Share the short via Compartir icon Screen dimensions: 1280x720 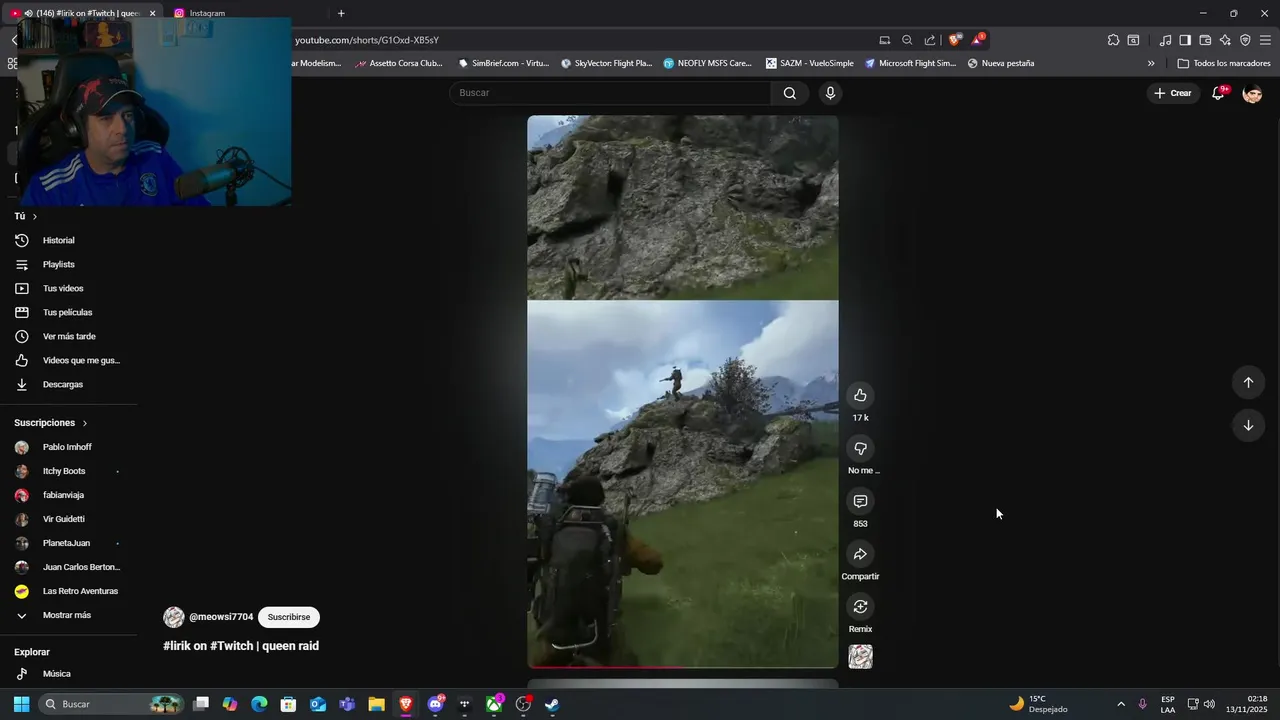pos(860,554)
